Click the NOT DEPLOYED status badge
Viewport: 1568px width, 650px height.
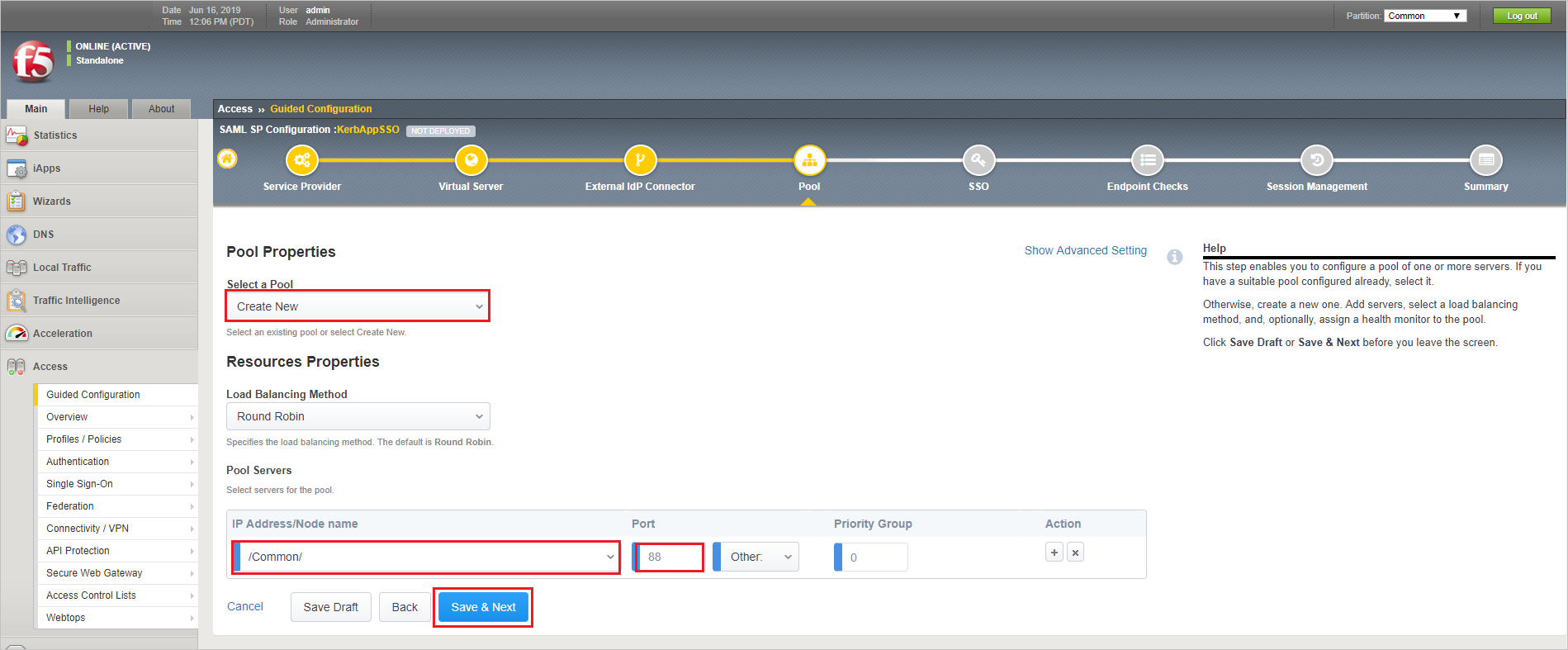(441, 130)
